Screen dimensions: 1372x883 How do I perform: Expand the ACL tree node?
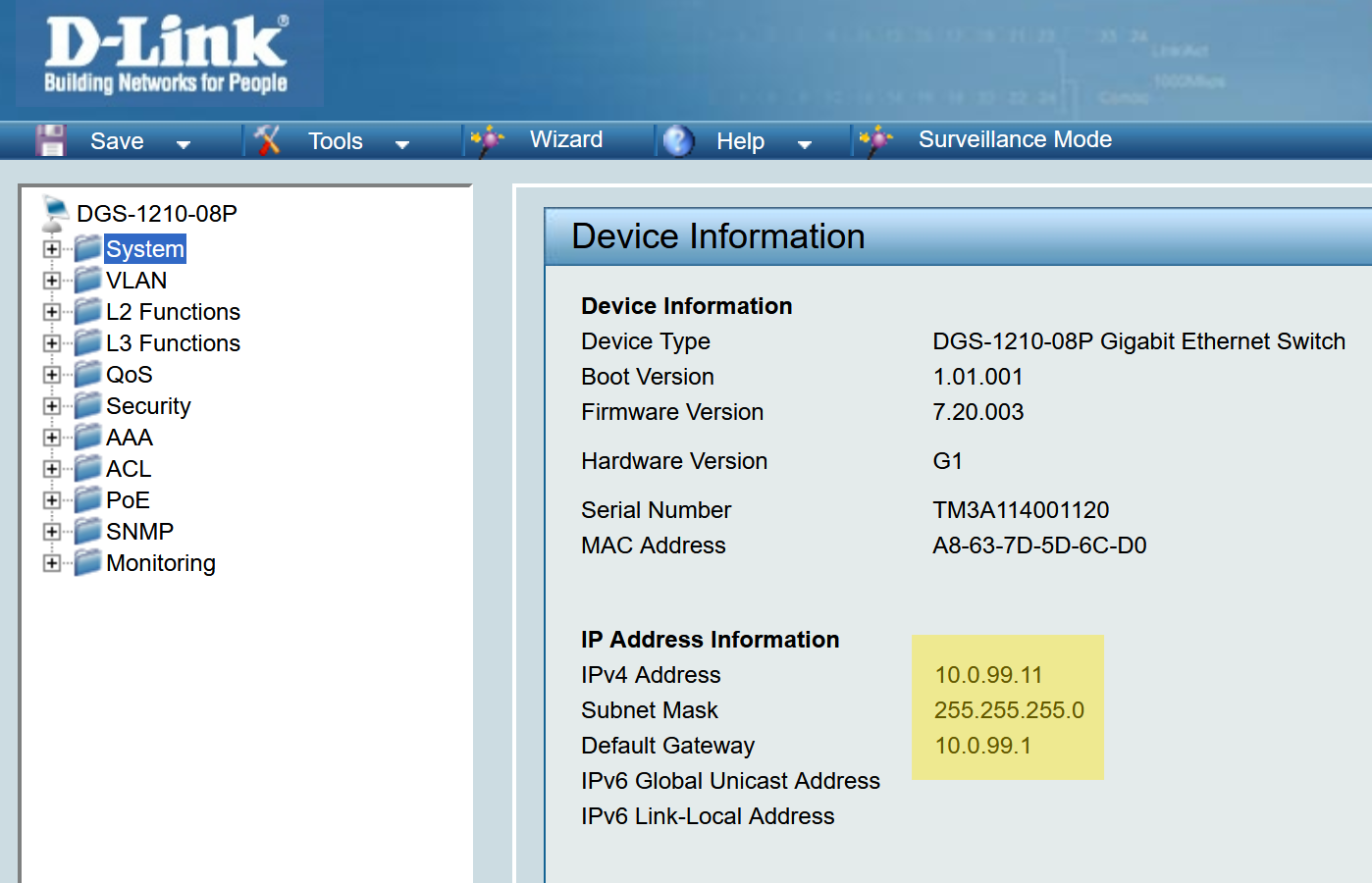click(x=52, y=469)
